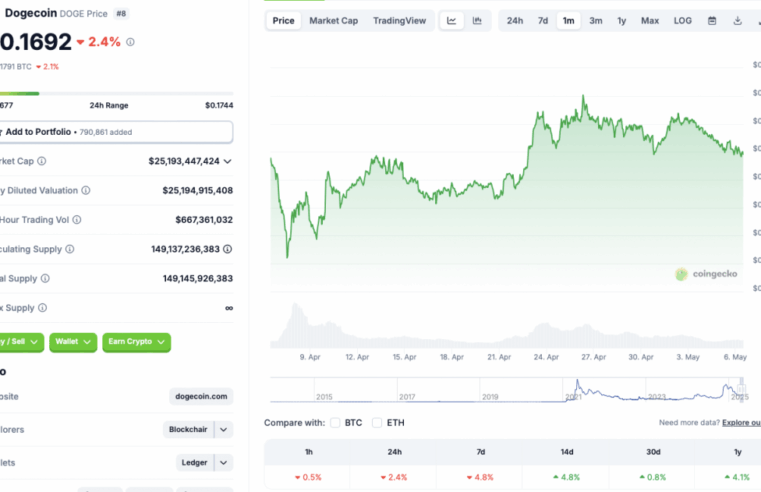Click the $25,194,915,408 valuation value

[198, 190]
